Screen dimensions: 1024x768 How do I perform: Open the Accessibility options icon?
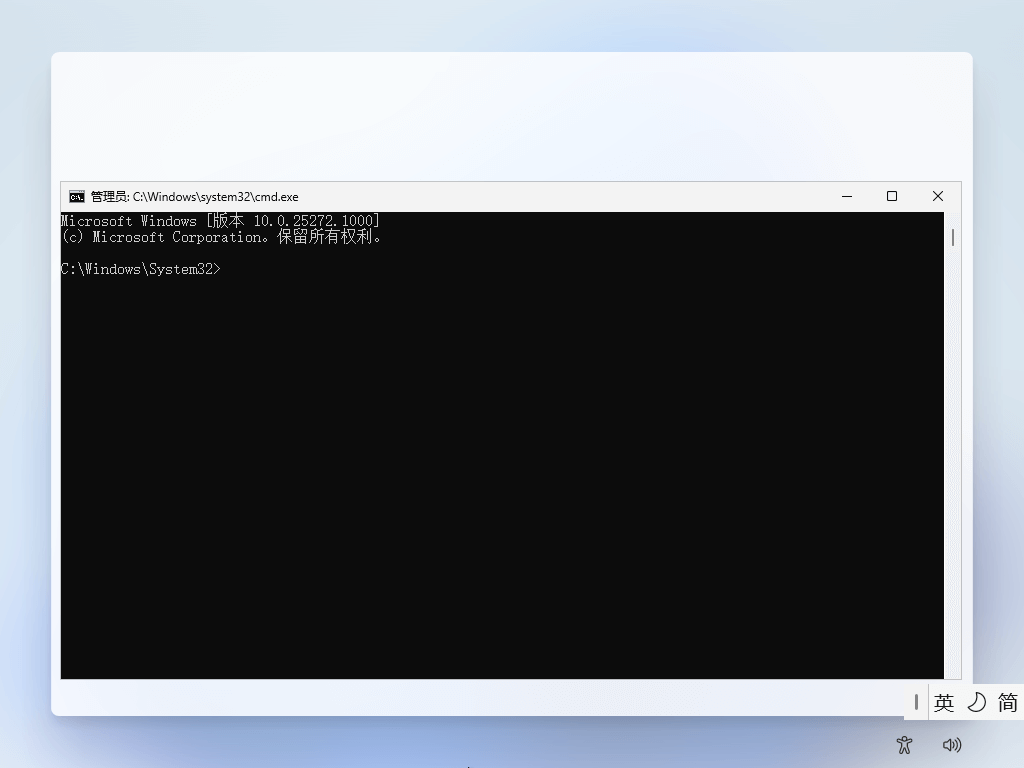904,744
